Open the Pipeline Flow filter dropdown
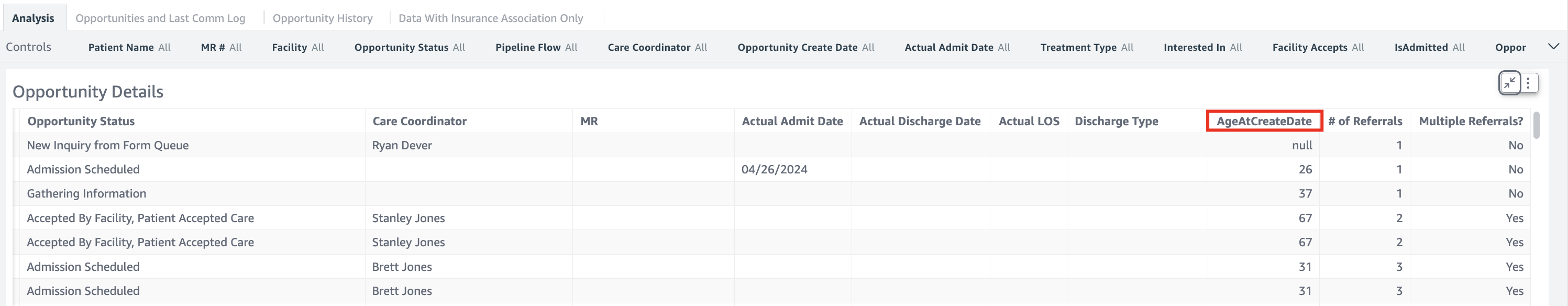The width and height of the screenshot is (1568, 306). click(x=536, y=48)
